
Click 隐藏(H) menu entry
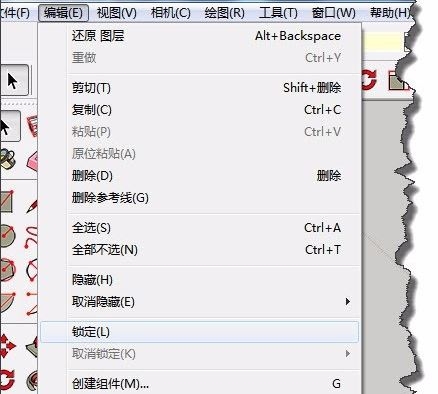(200, 280)
